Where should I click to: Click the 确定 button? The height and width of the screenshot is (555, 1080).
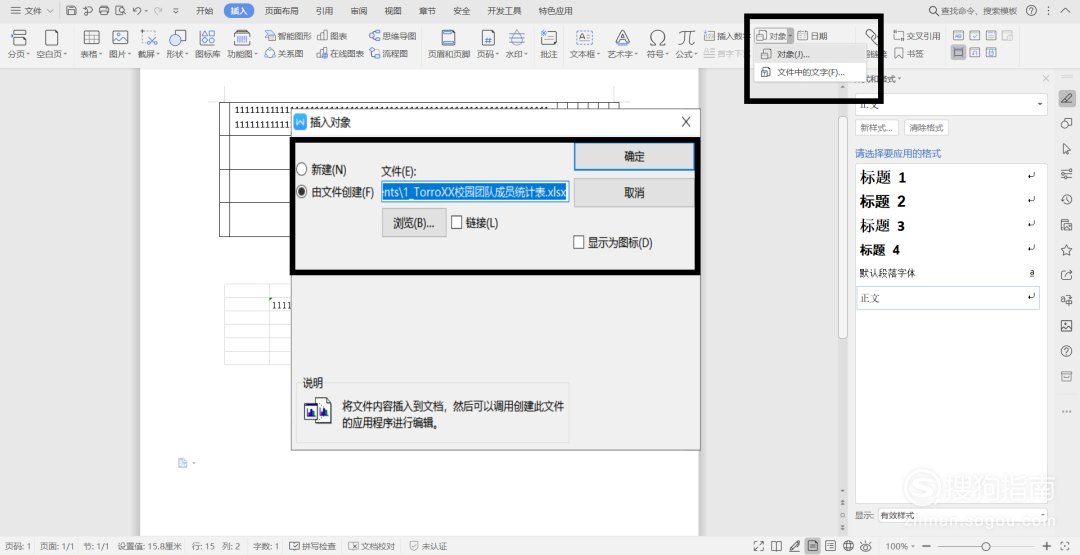coord(634,157)
